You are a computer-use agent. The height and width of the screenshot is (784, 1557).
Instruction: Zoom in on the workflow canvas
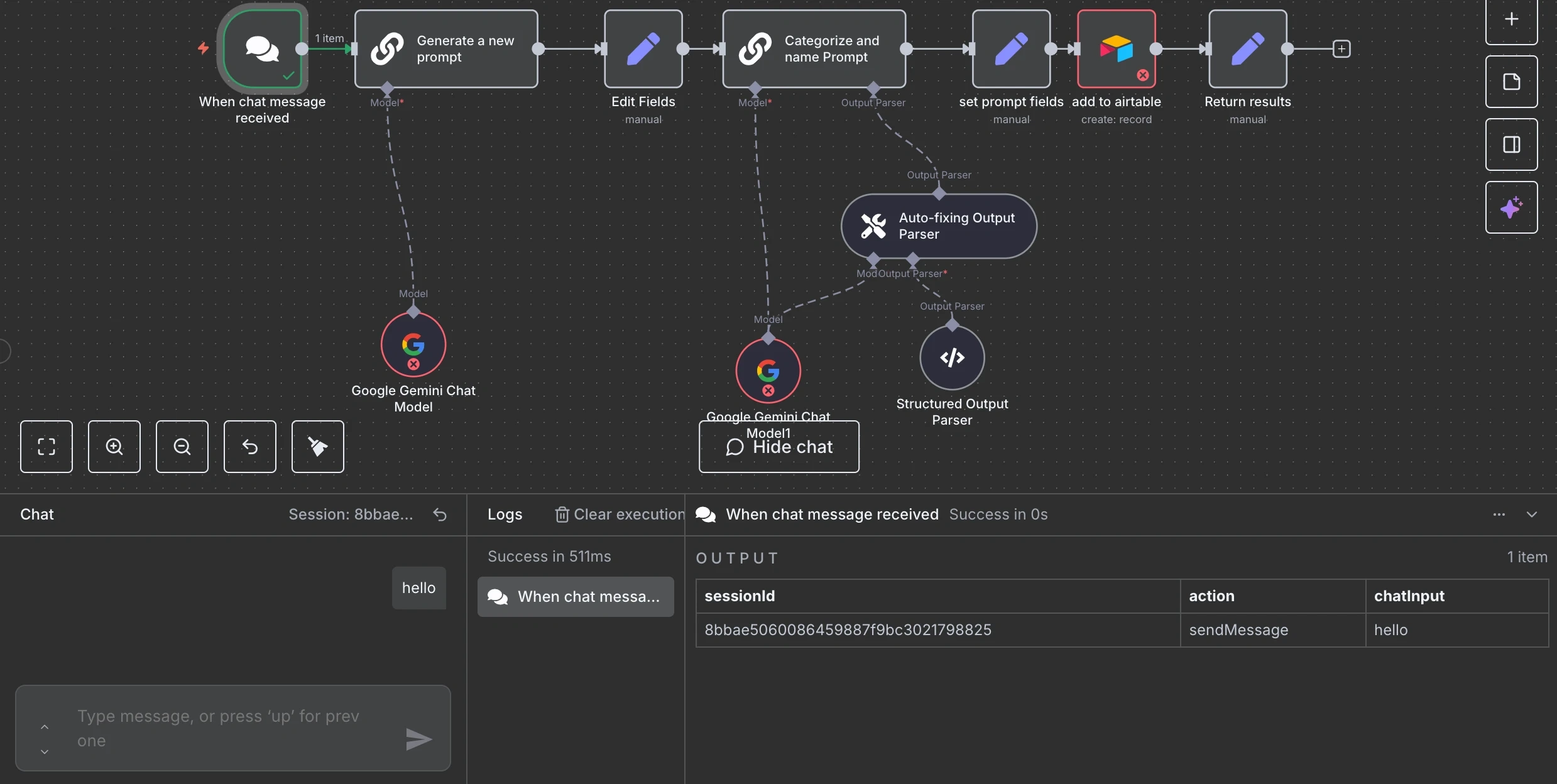click(x=114, y=447)
